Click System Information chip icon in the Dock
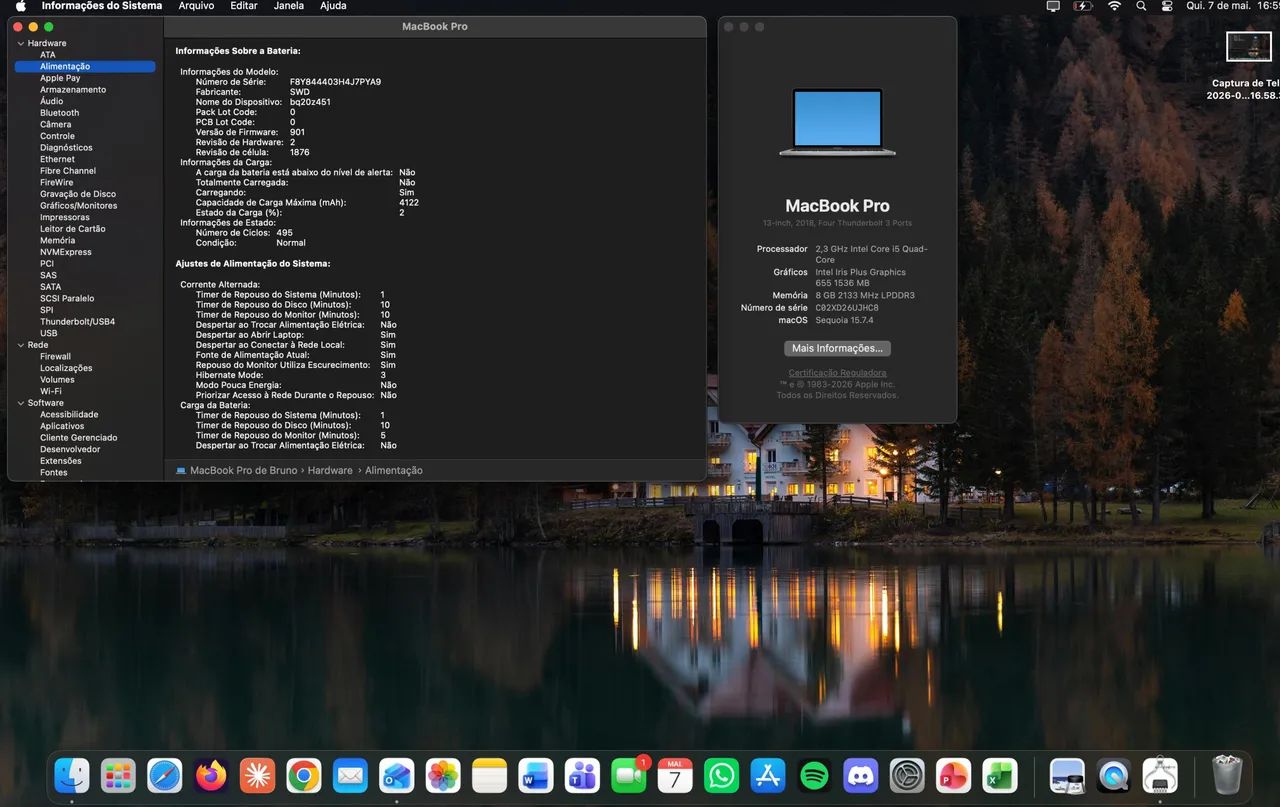Screen dimensions: 1280x807 click(1160, 776)
